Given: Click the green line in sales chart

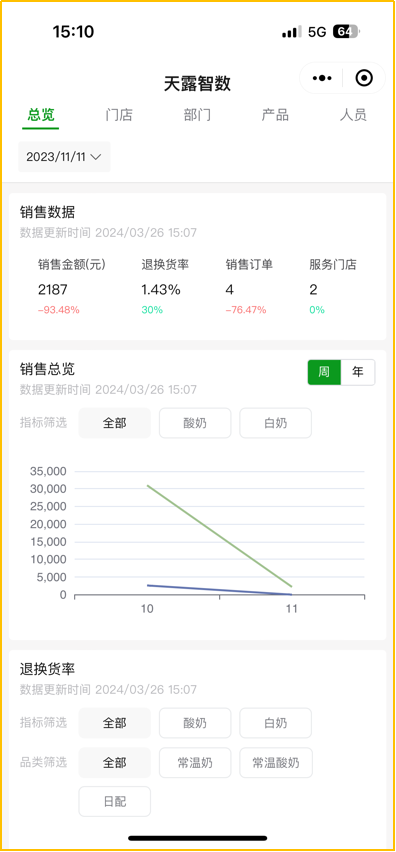Looking at the screenshot, I should click(219, 536).
